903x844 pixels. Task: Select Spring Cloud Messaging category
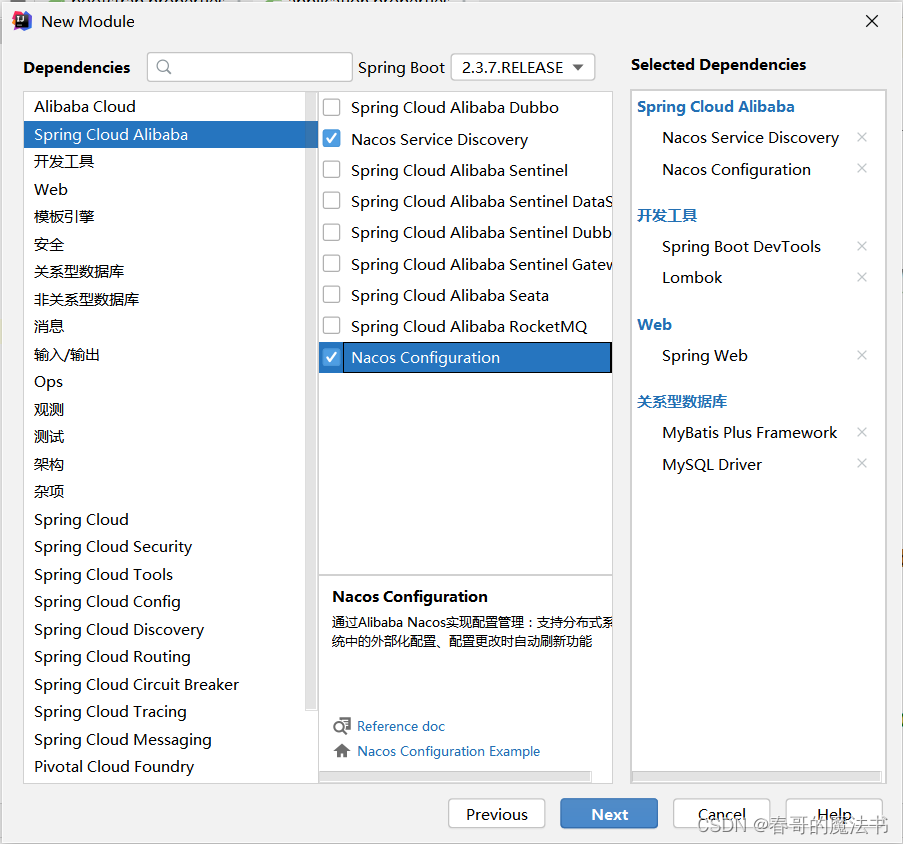[165, 739]
